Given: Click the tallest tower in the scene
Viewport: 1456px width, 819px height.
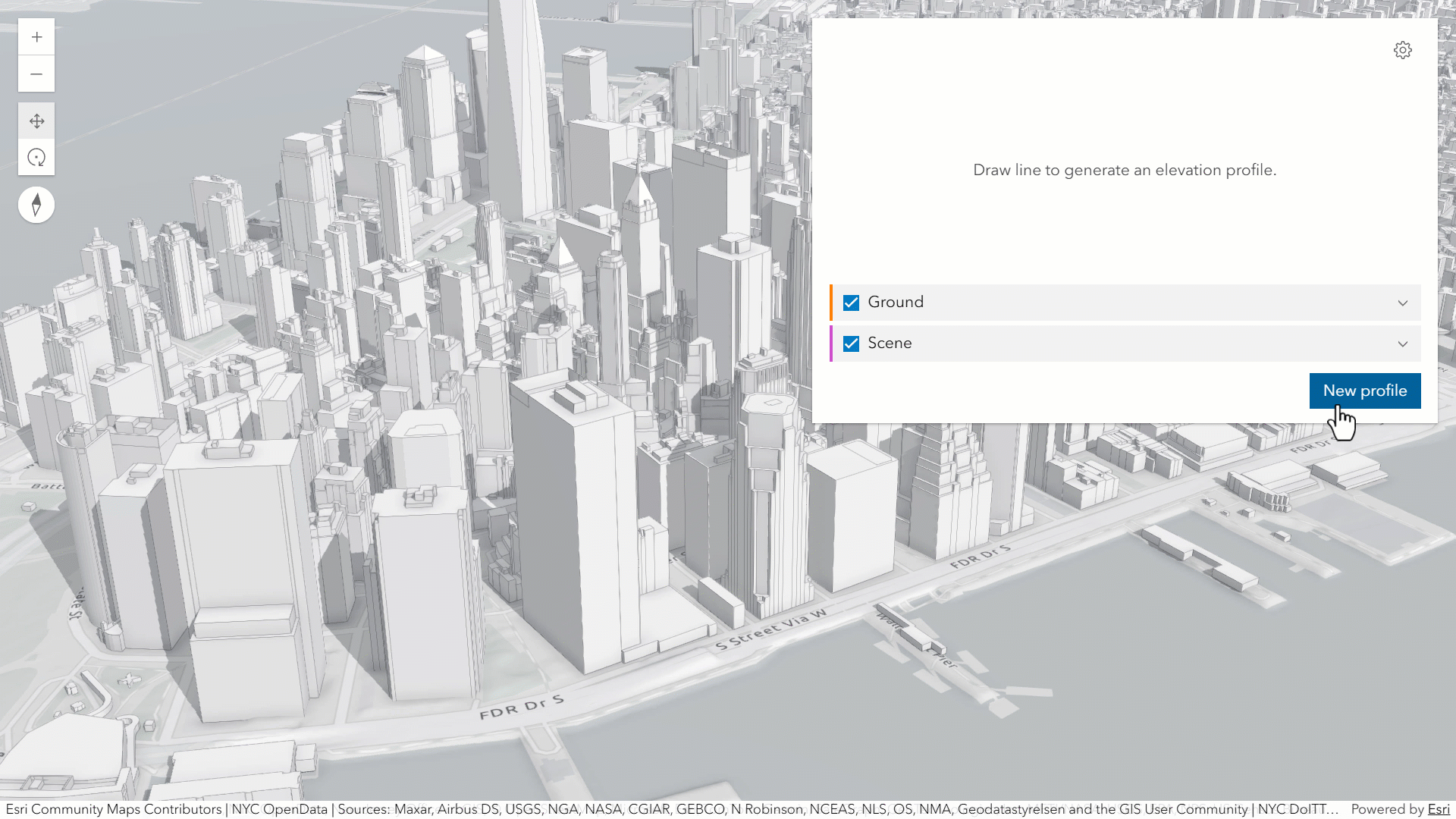Looking at the screenshot, I should coord(518,114).
